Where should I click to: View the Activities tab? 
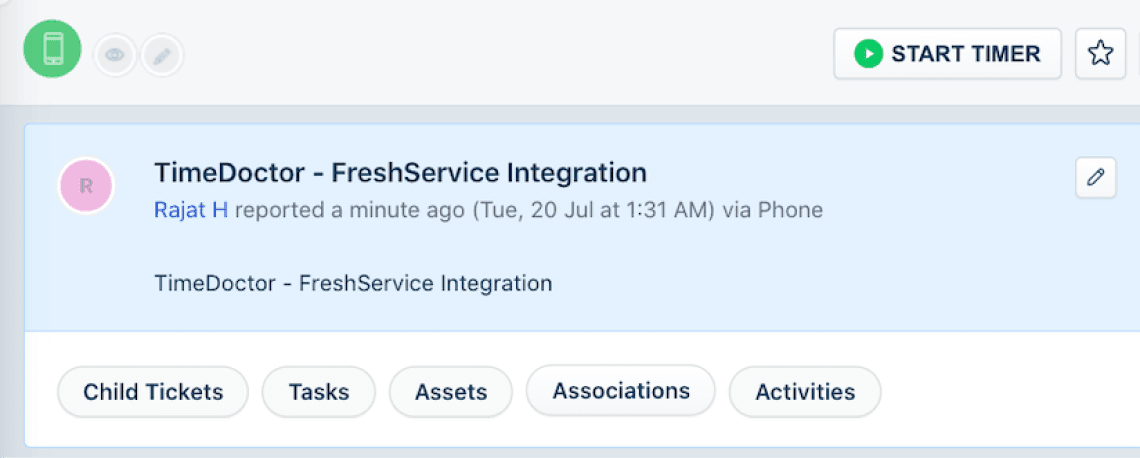(x=805, y=392)
